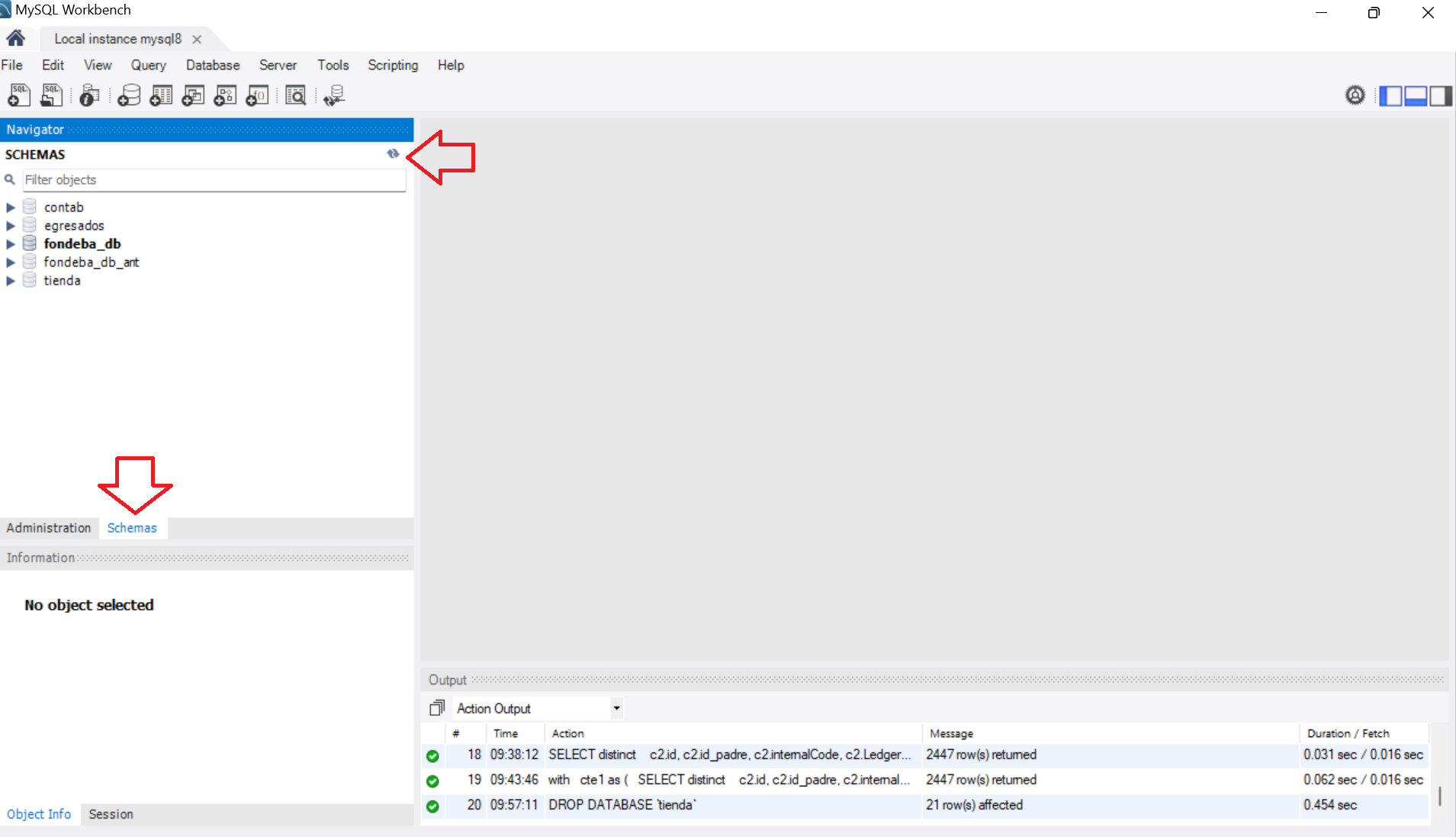Select the DROP DATABASE `tienda` action cell
The height and width of the screenshot is (837, 1456).
point(731,805)
